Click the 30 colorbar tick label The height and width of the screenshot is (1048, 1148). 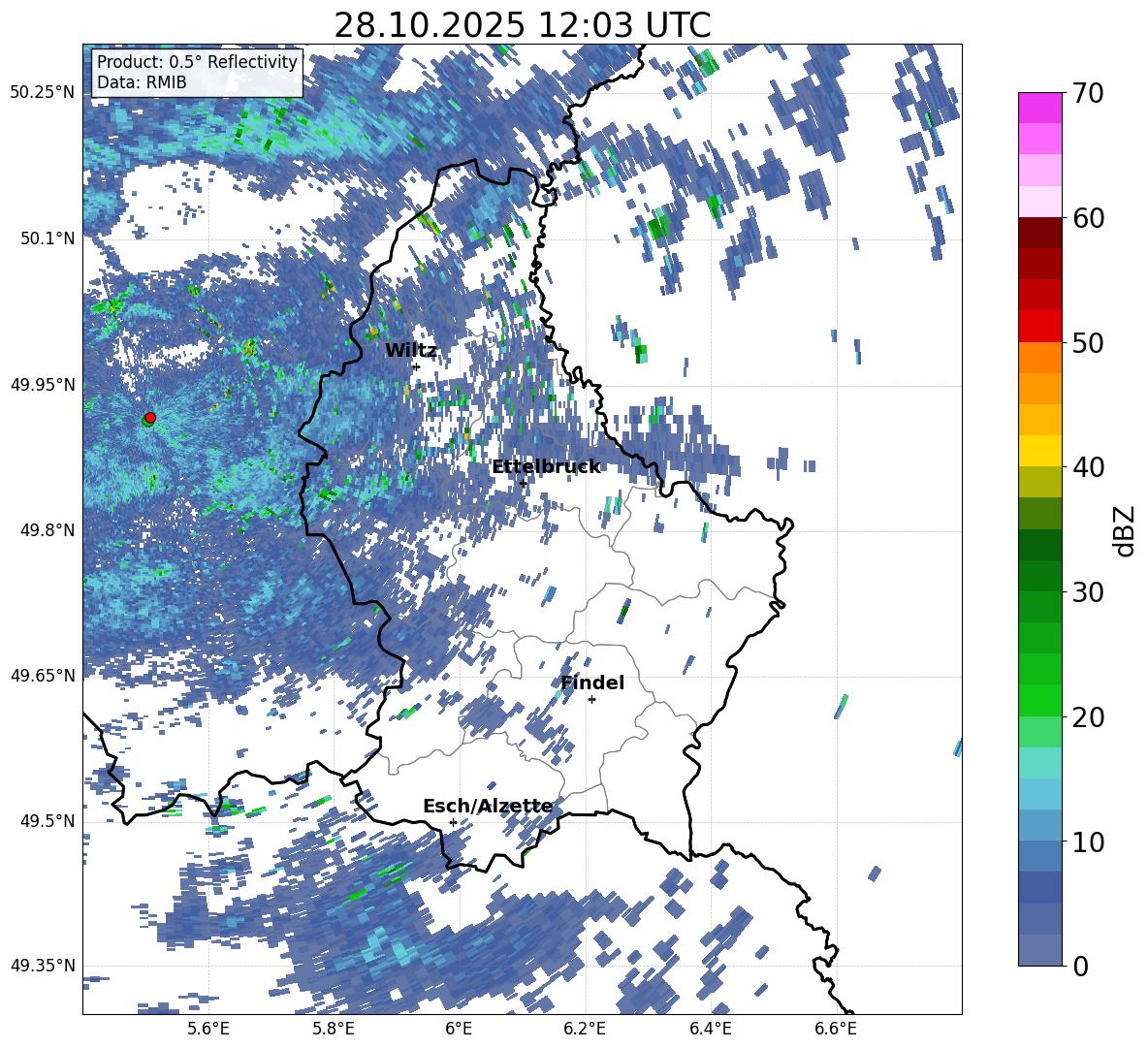click(x=1088, y=592)
